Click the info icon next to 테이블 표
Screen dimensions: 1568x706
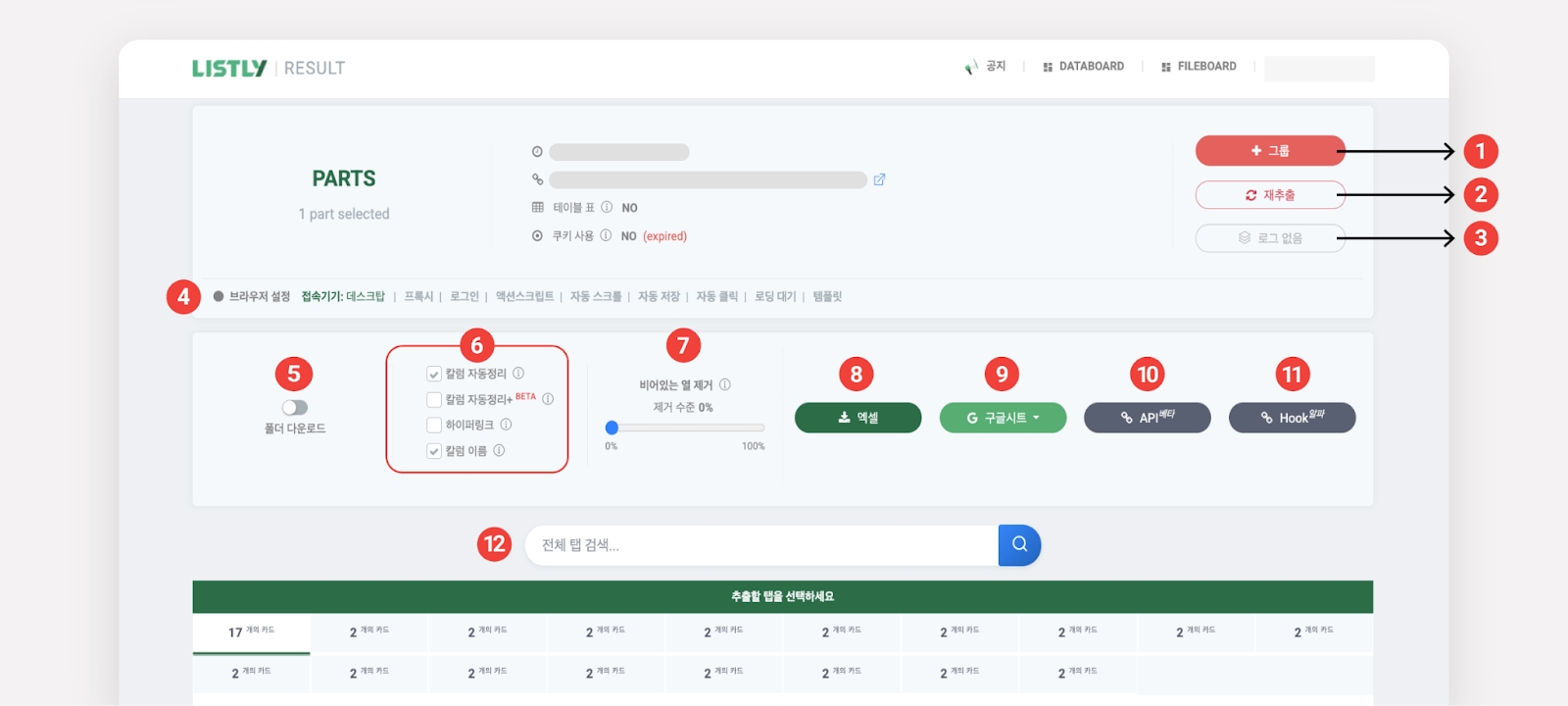tap(607, 207)
